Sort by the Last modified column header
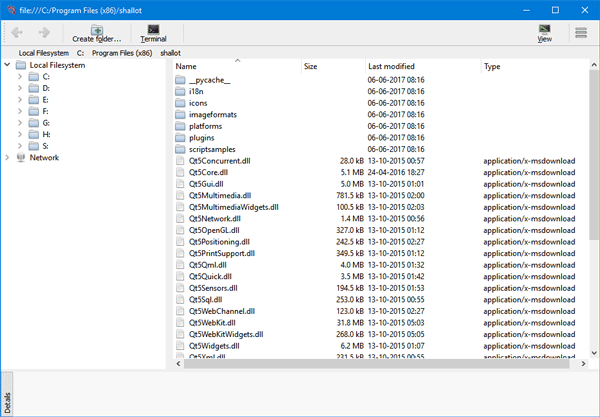 coord(390,66)
